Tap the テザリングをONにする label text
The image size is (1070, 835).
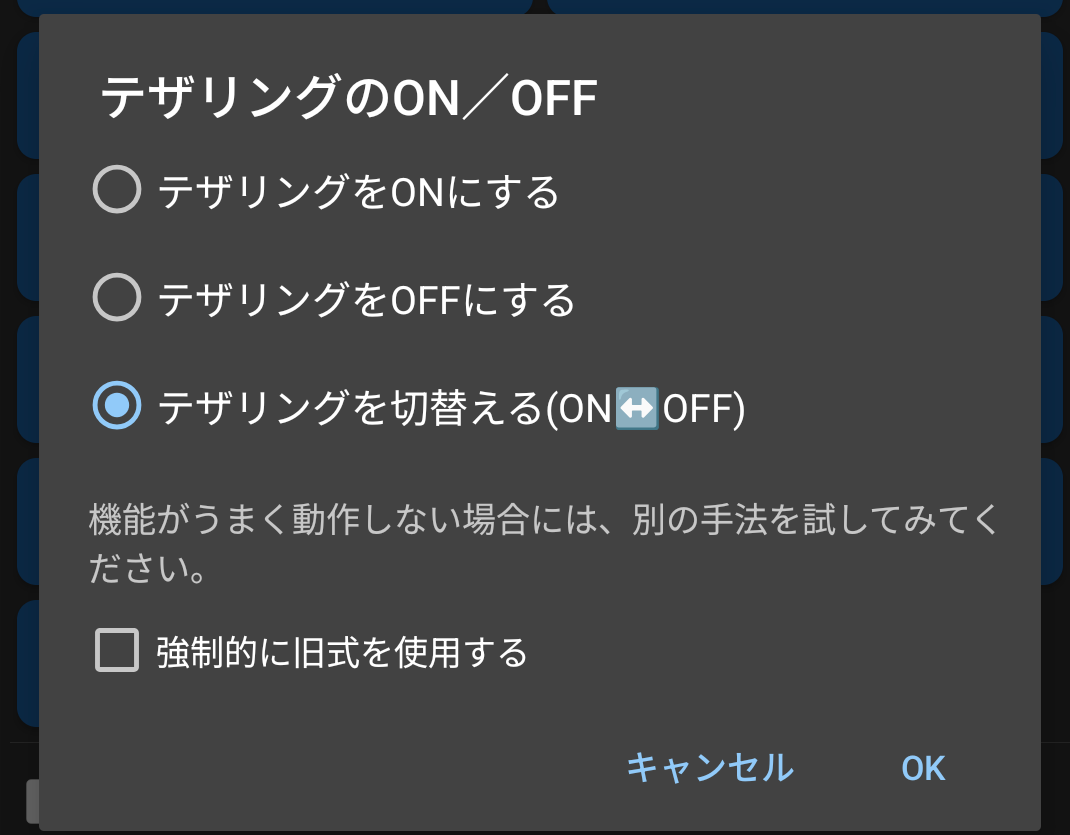[359, 191]
